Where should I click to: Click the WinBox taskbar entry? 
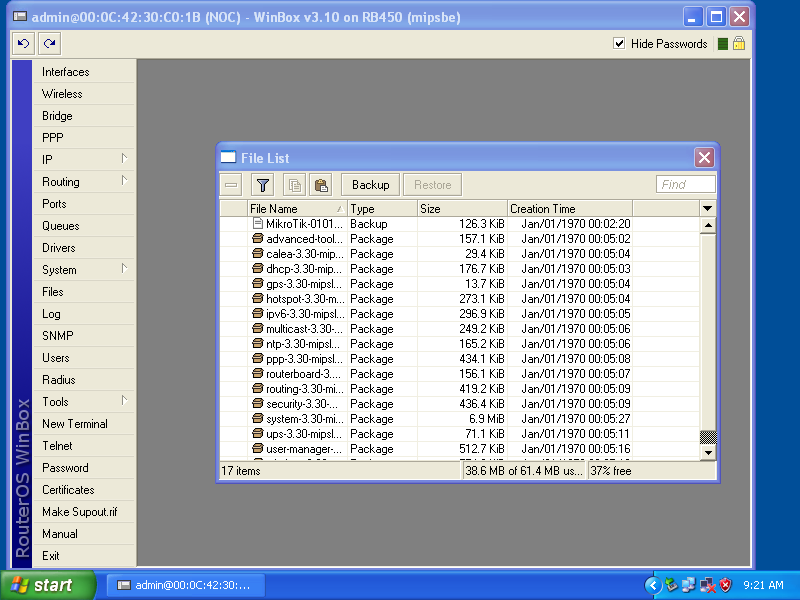pyautogui.click(x=185, y=585)
